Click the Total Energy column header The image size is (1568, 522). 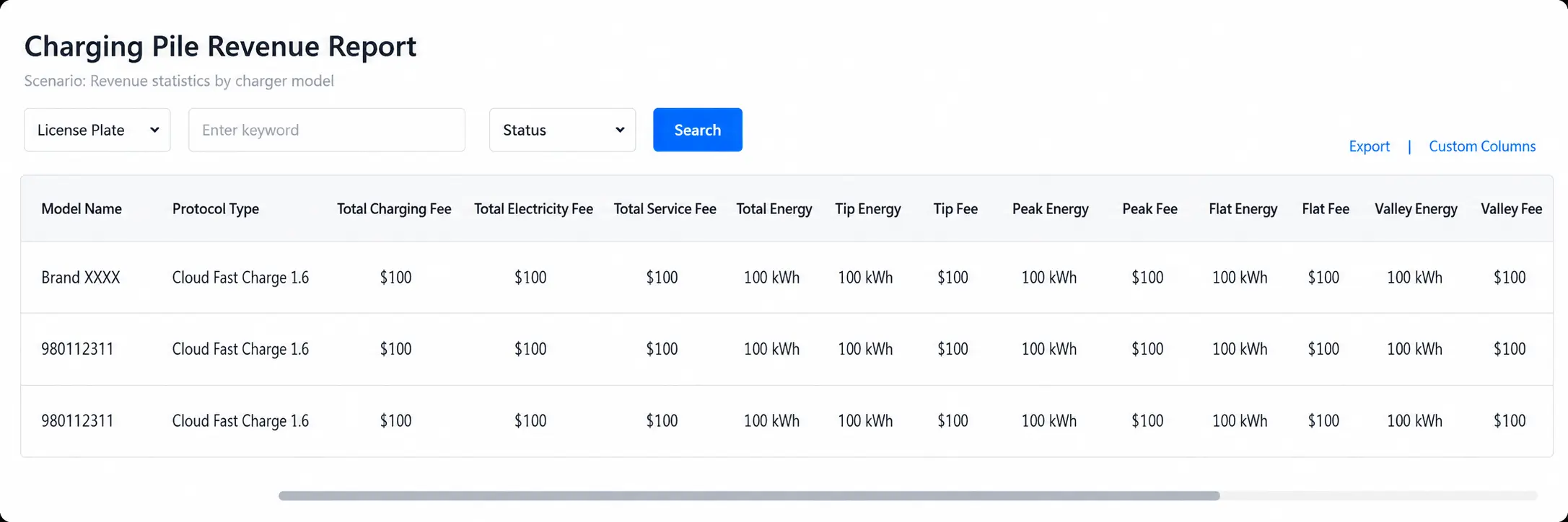(x=774, y=209)
